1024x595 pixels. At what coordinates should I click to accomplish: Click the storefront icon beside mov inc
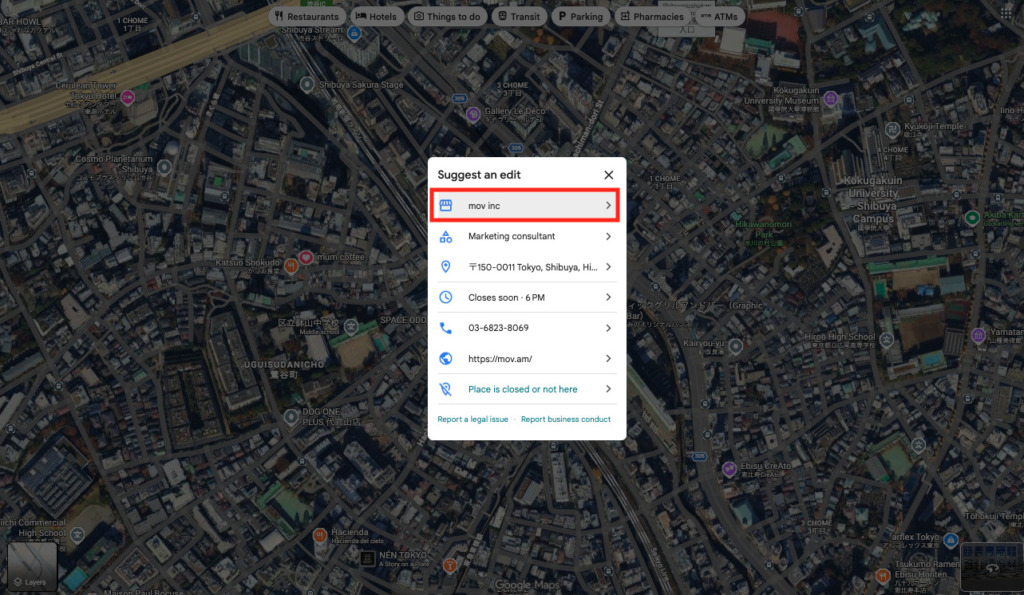446,206
